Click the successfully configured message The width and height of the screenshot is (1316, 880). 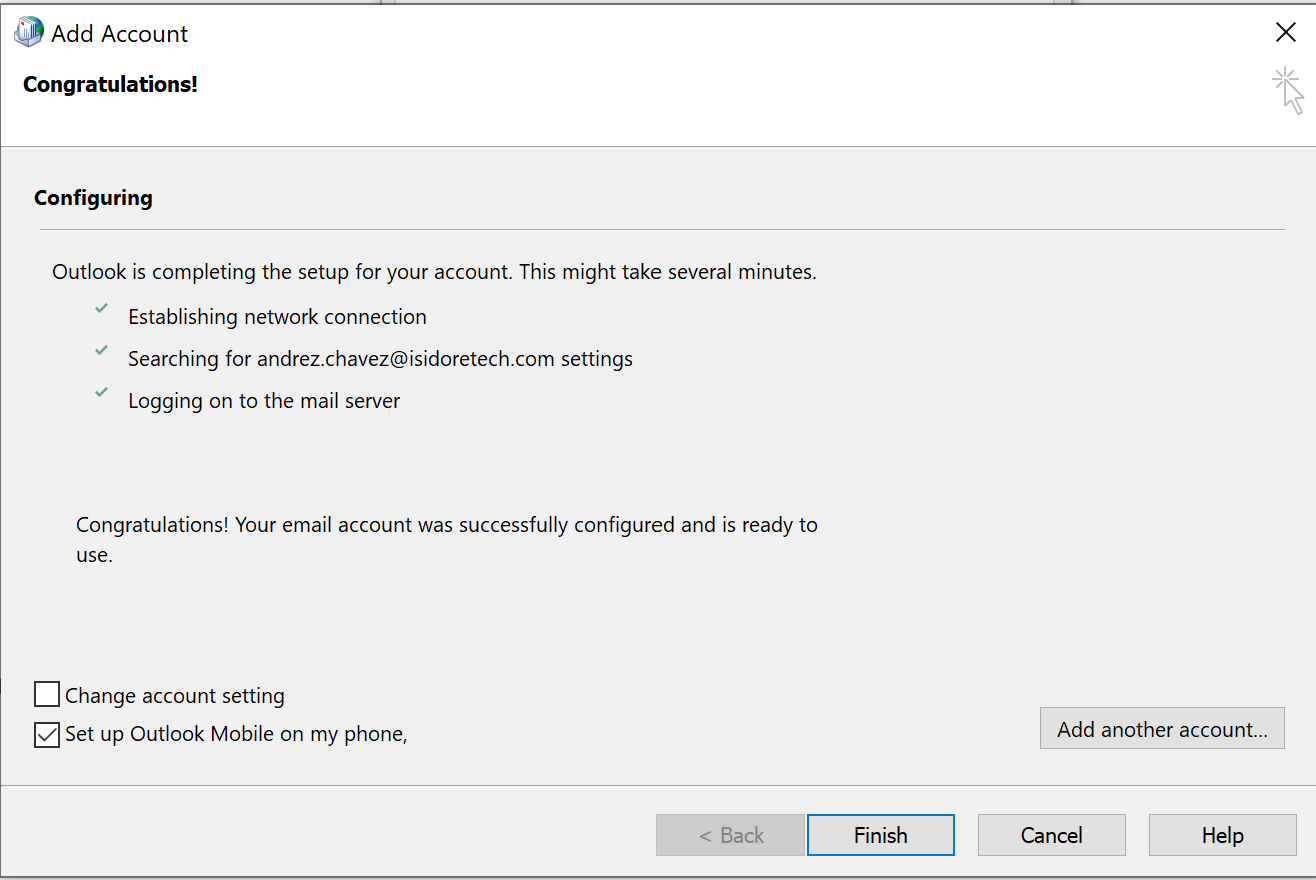(x=447, y=540)
